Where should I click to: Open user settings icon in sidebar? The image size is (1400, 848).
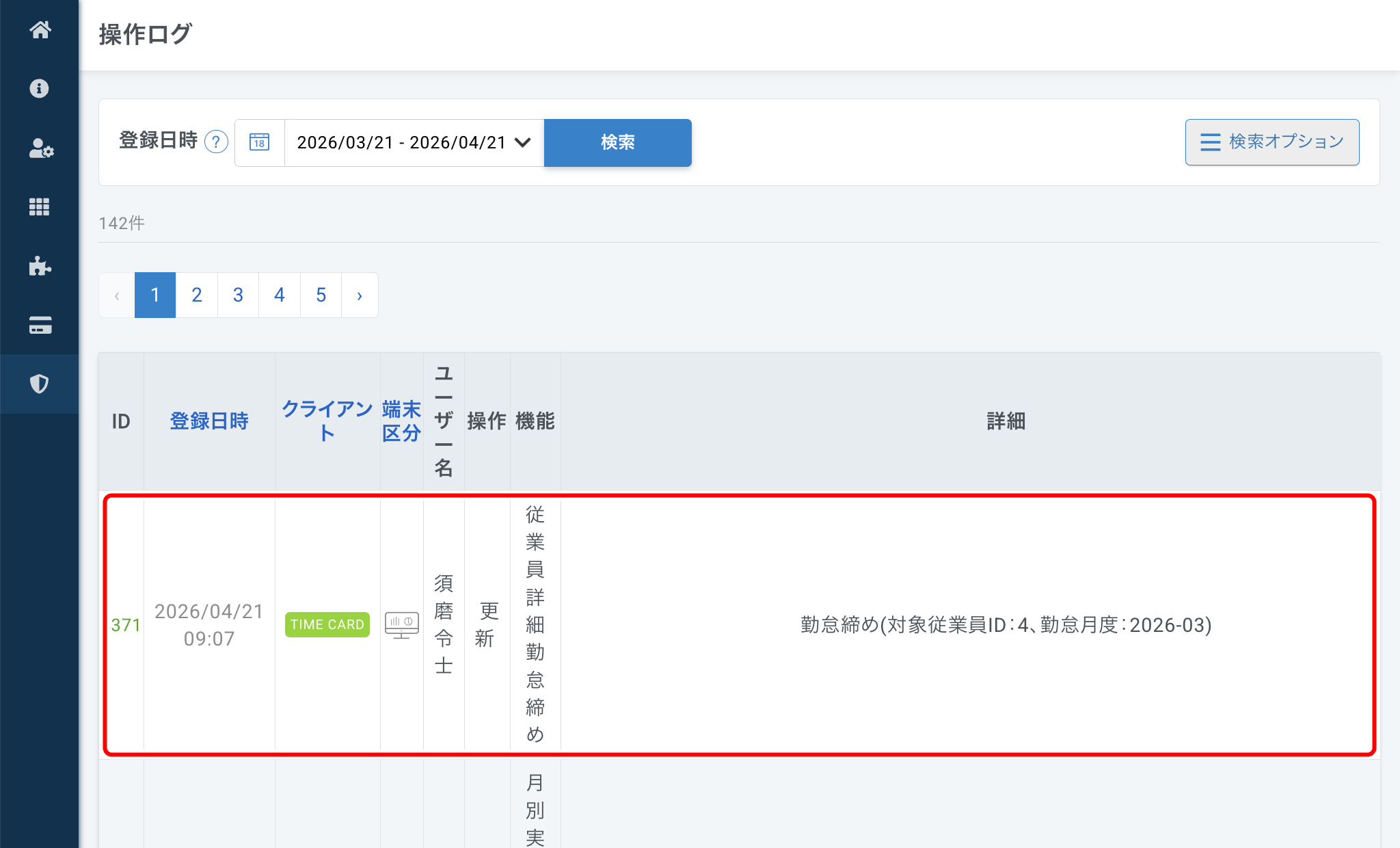tap(40, 148)
